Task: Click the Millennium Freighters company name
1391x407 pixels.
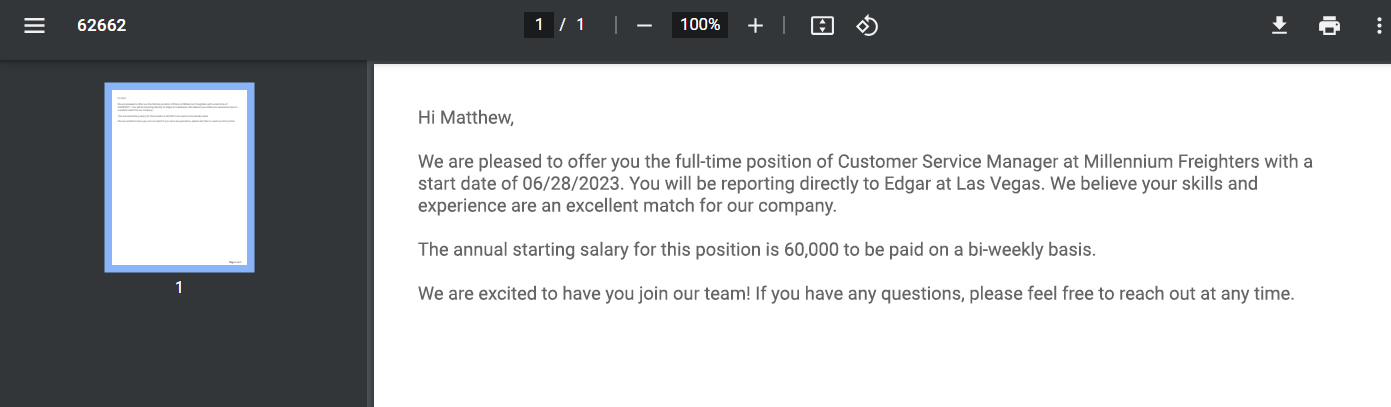Action: (x=1161, y=161)
